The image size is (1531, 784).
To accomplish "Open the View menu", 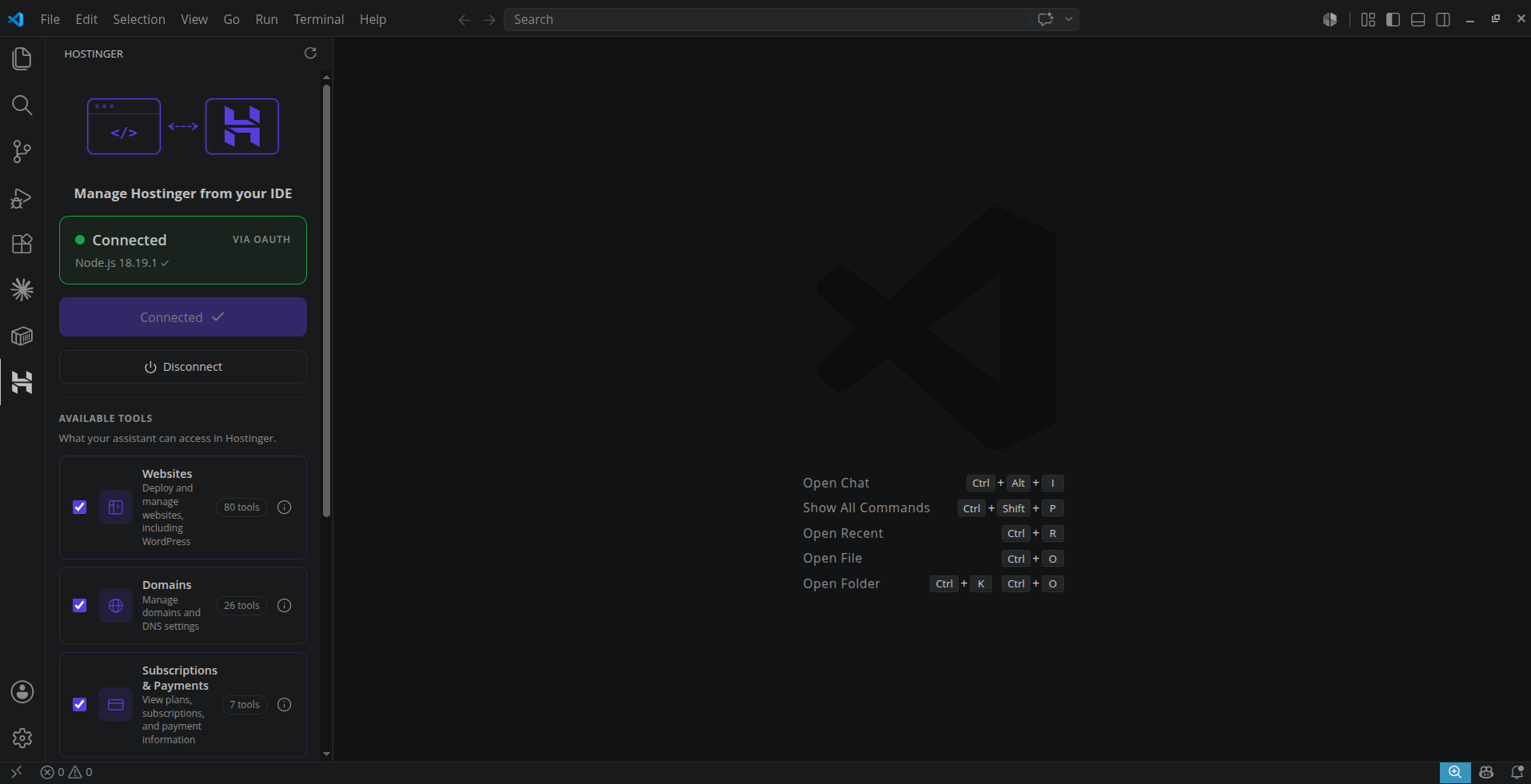I will tap(194, 19).
